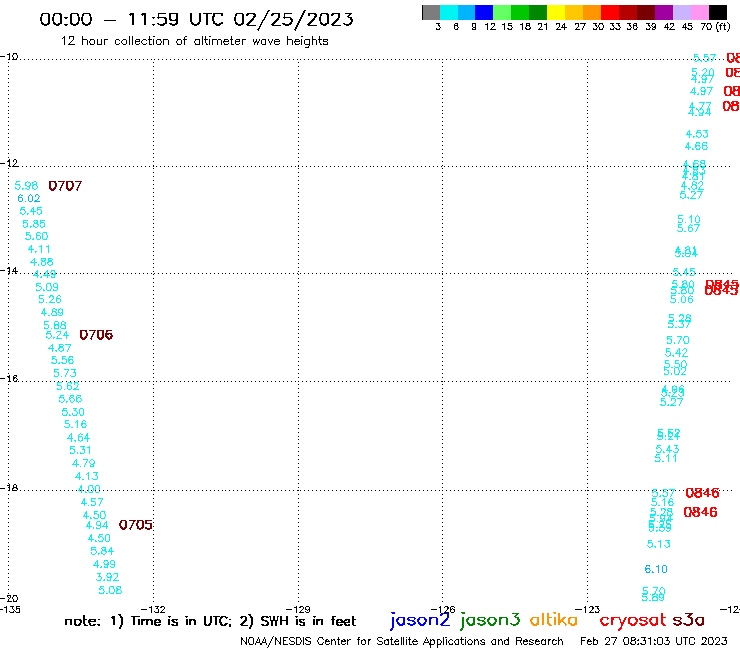The image size is (740, 650).
Task: Click the wave height value 5.60
Action: point(36,236)
